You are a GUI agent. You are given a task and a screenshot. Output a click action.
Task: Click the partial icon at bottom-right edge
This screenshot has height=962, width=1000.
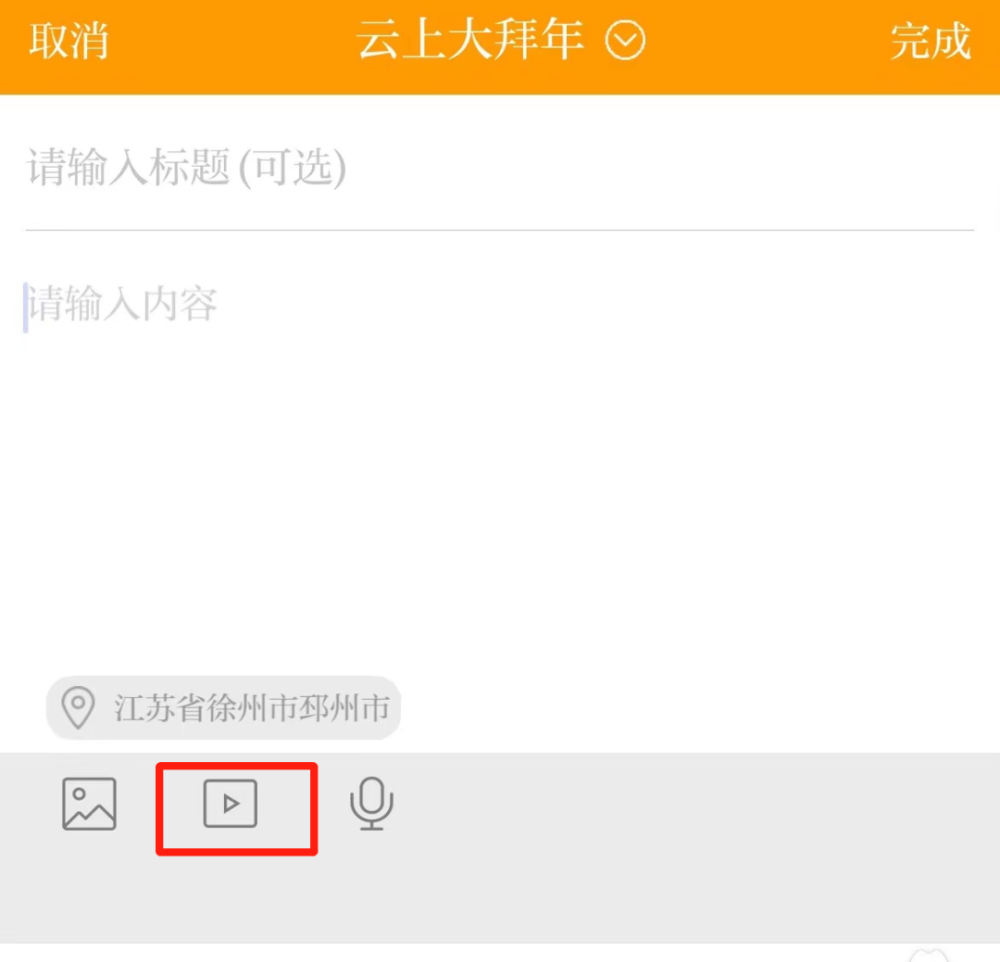pyautogui.click(x=928, y=954)
